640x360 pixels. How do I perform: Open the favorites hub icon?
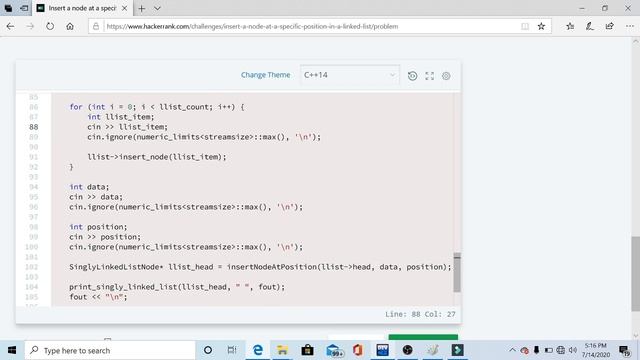click(x=570, y=27)
